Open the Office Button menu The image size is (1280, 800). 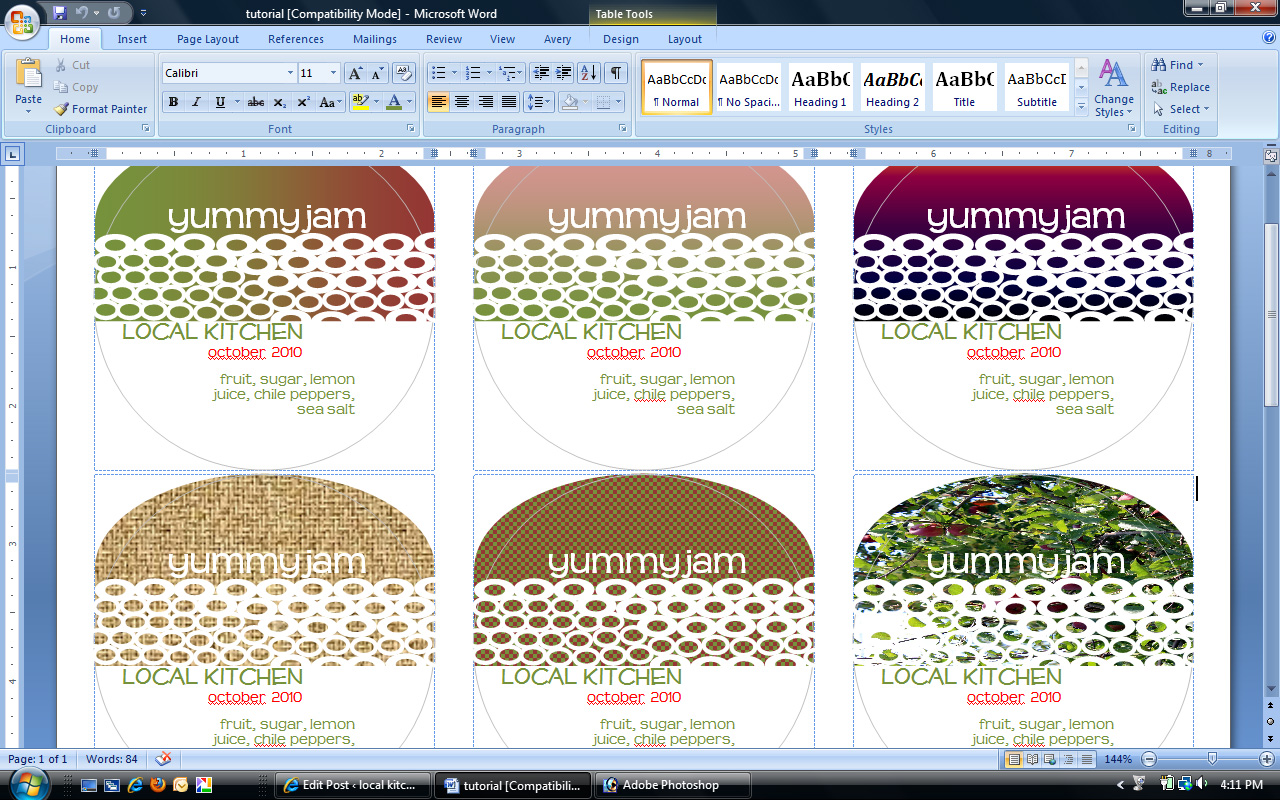click(x=22, y=21)
